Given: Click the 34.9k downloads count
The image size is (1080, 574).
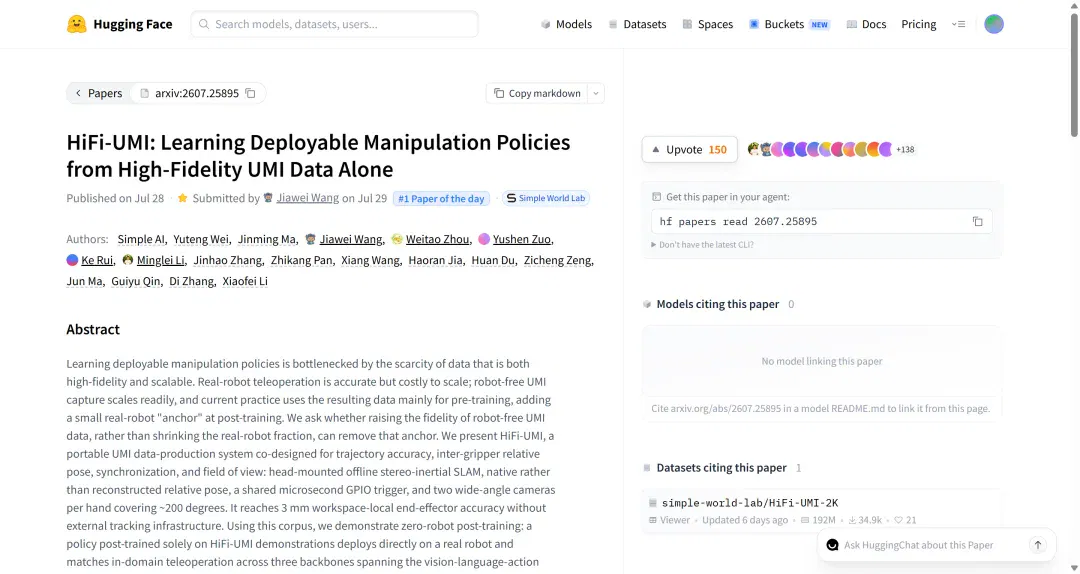Looking at the screenshot, I should pos(864,520).
